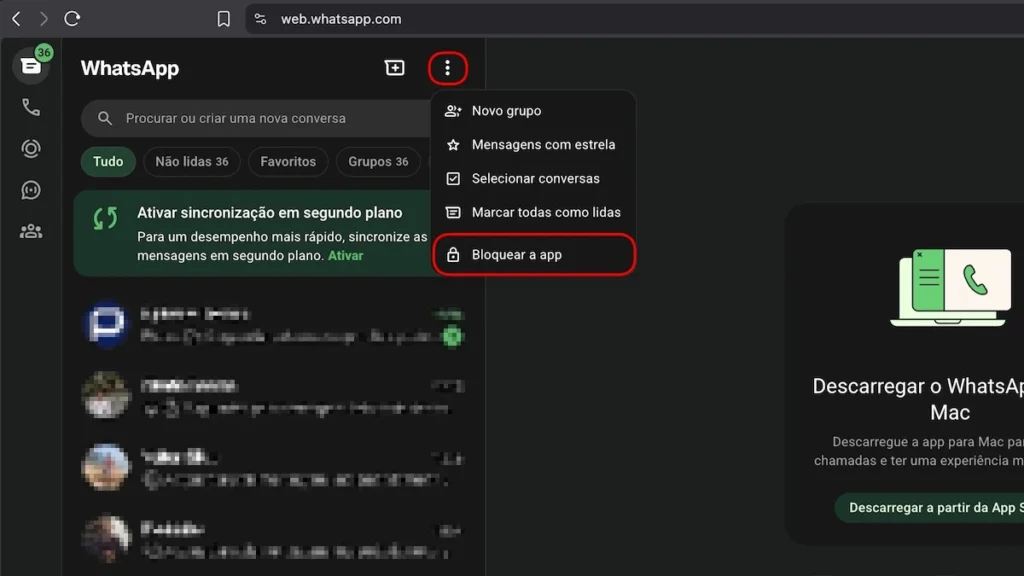Switch to Grupos 36 filter
1024x576 pixels.
pyautogui.click(x=378, y=161)
